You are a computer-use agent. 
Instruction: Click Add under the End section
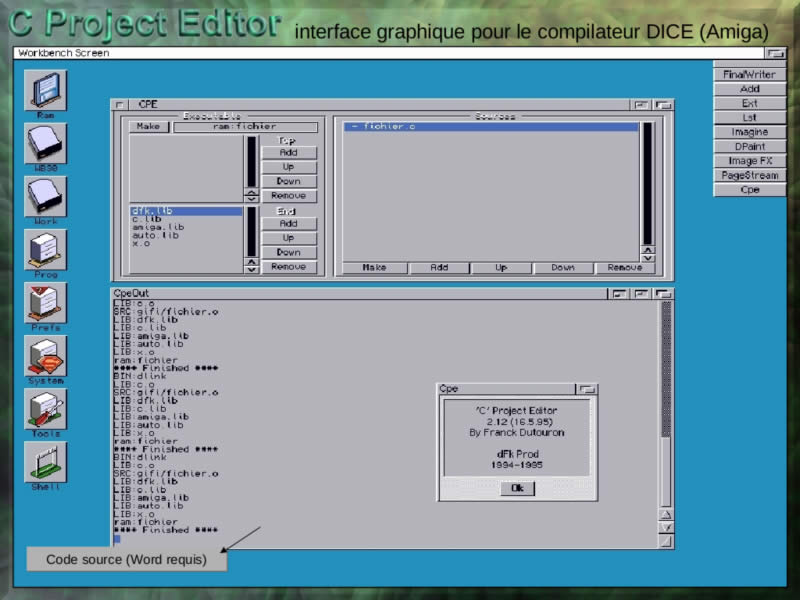[289, 223]
